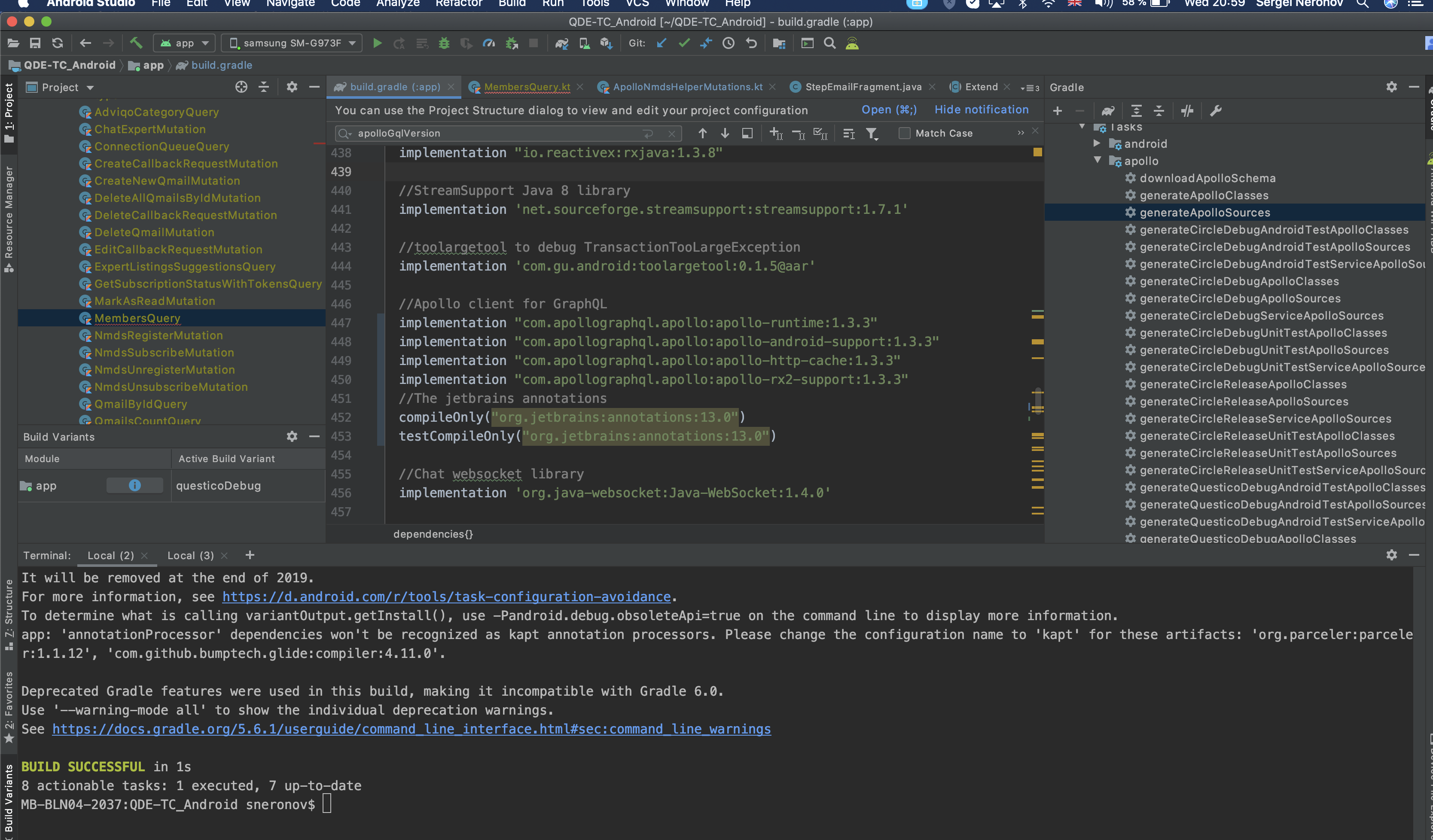Open the samsung SM-G973F device dropdown
This screenshot has width=1433, height=840.
pyautogui.click(x=293, y=43)
